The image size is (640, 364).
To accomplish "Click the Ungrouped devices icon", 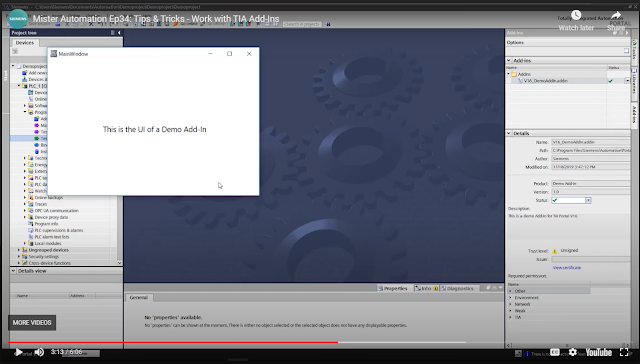I will click(25, 250).
